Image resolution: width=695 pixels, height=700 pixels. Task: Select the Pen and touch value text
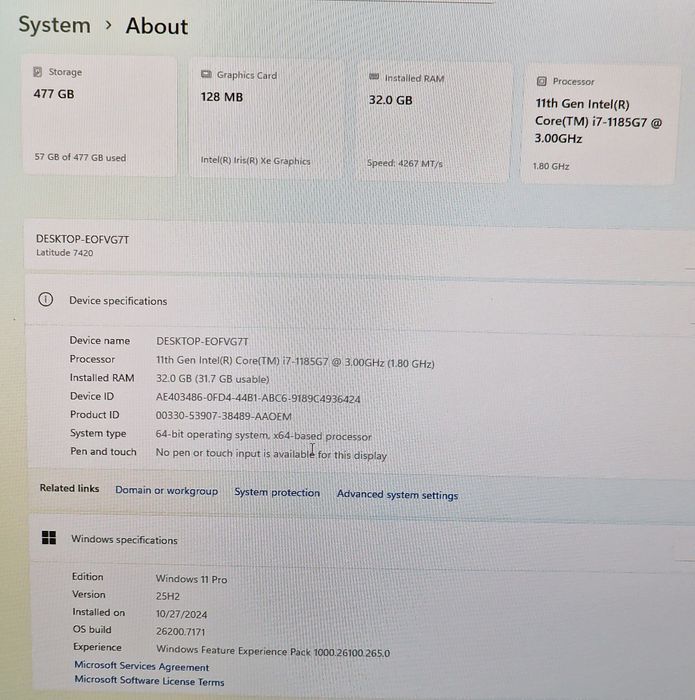pos(271,454)
